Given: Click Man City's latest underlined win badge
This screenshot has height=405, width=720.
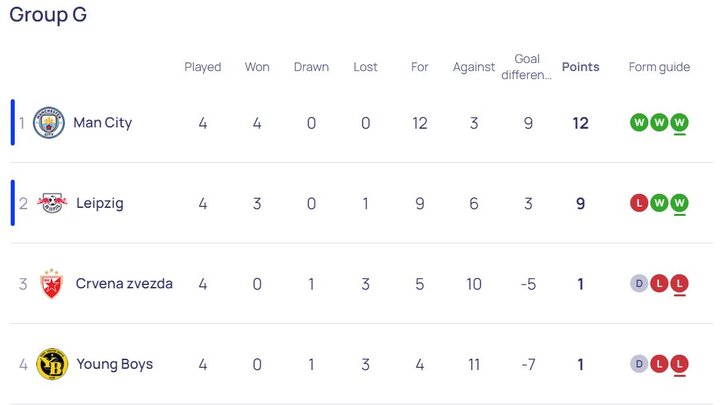Looking at the screenshot, I should pos(679,123).
